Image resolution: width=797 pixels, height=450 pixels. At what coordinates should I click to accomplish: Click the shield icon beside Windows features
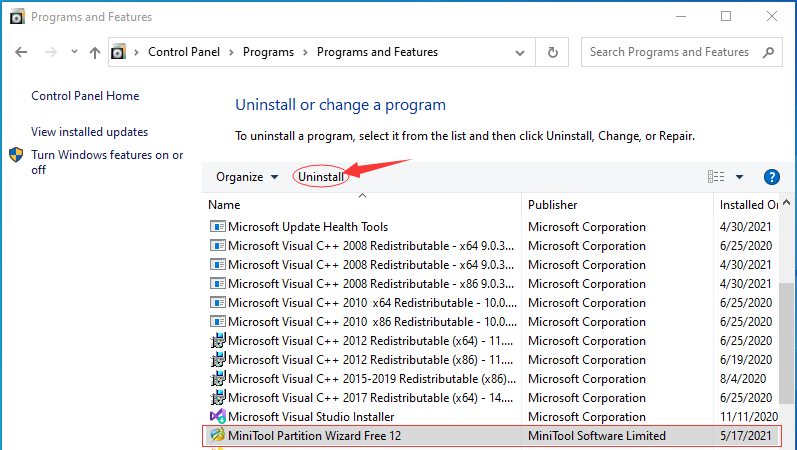tap(16, 155)
